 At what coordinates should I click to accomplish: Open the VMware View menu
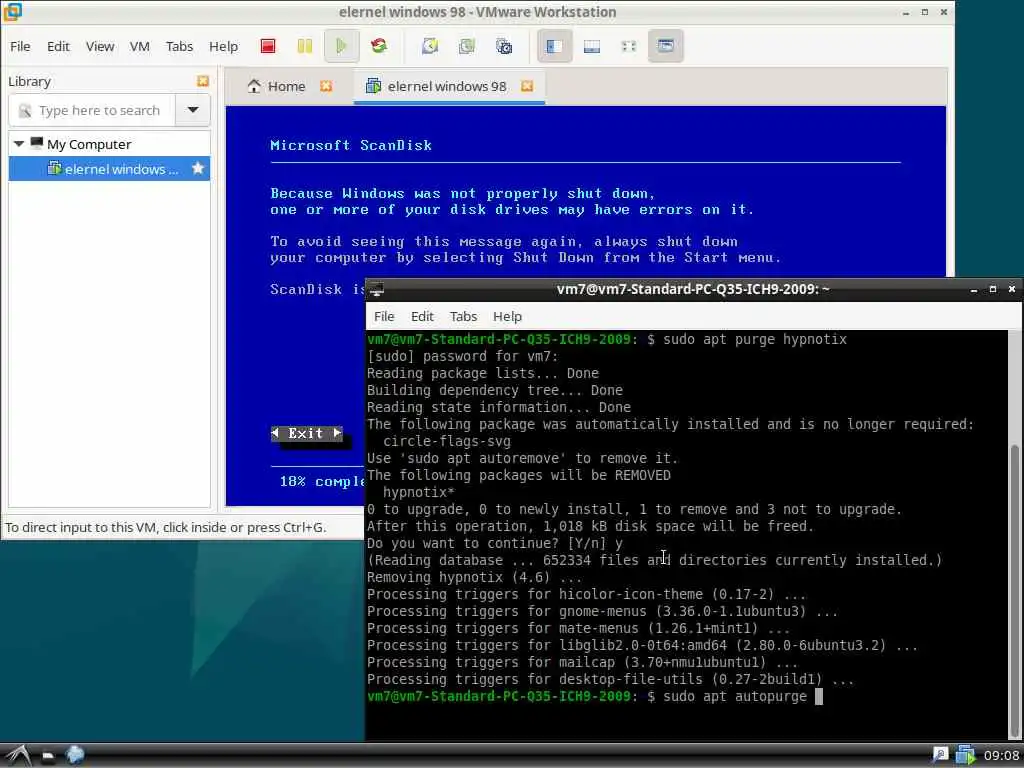[99, 46]
